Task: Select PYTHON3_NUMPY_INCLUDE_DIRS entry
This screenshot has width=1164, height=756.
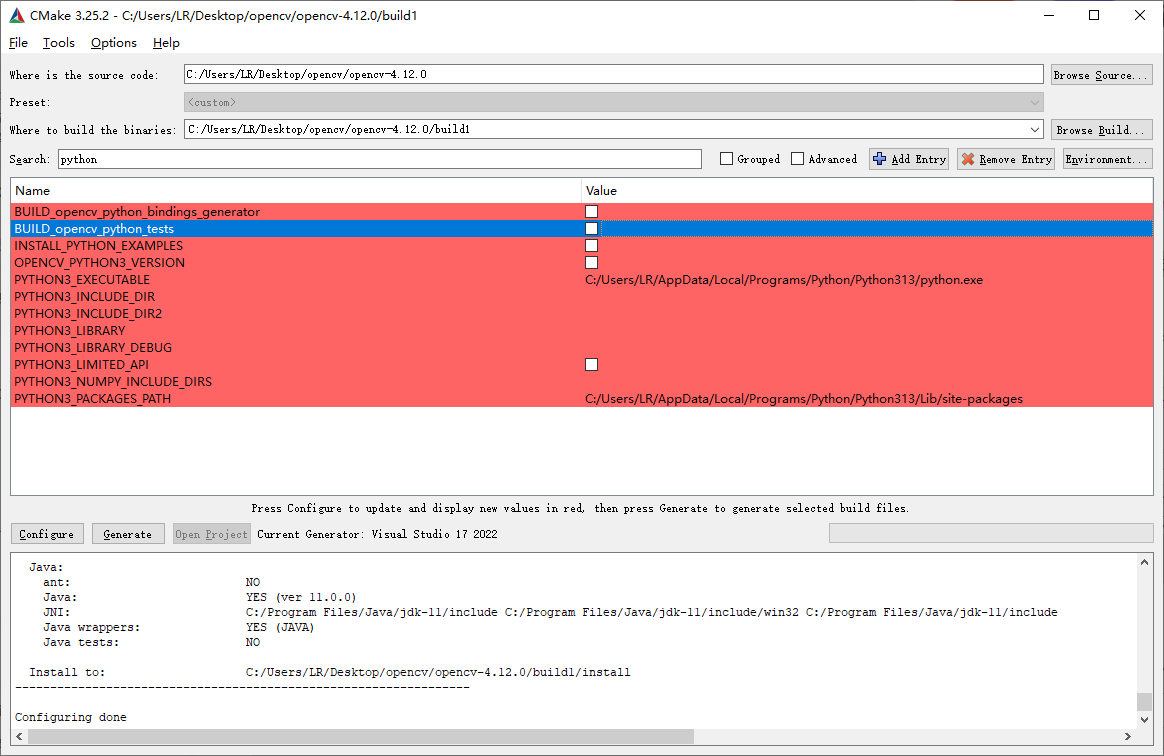Action: click(582, 382)
